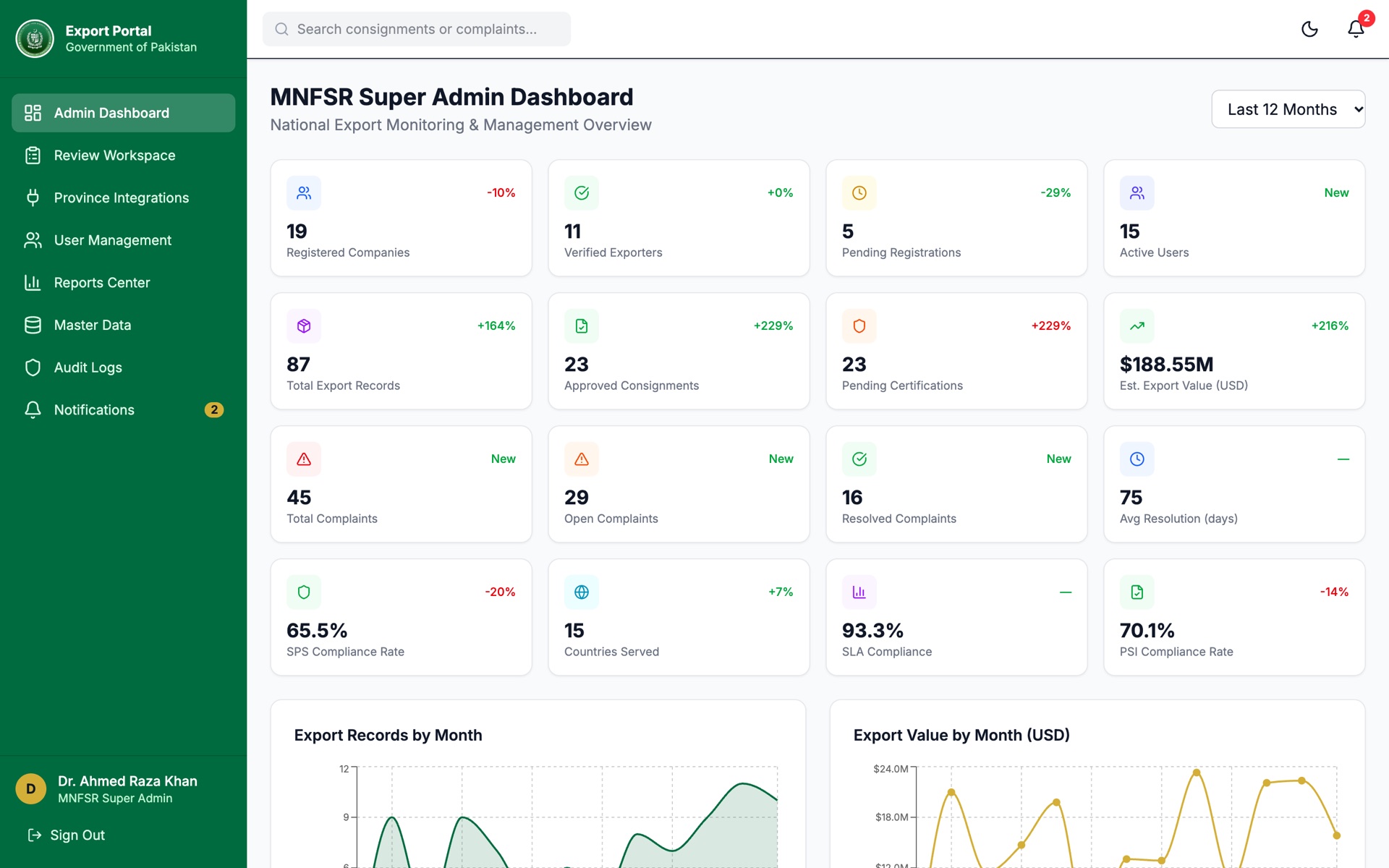Click the 65.5% SPS Compliance Rate value
The height and width of the screenshot is (868, 1389).
(317, 631)
